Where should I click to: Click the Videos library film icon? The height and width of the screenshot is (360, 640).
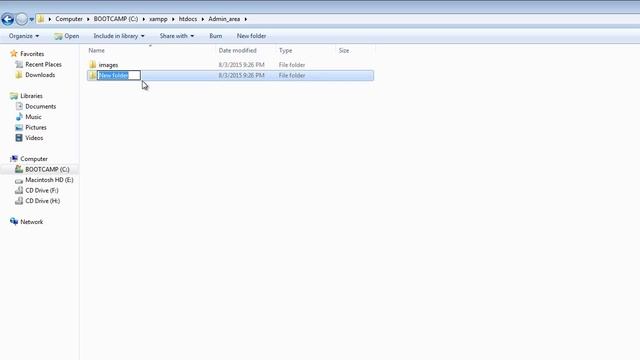click(19, 138)
